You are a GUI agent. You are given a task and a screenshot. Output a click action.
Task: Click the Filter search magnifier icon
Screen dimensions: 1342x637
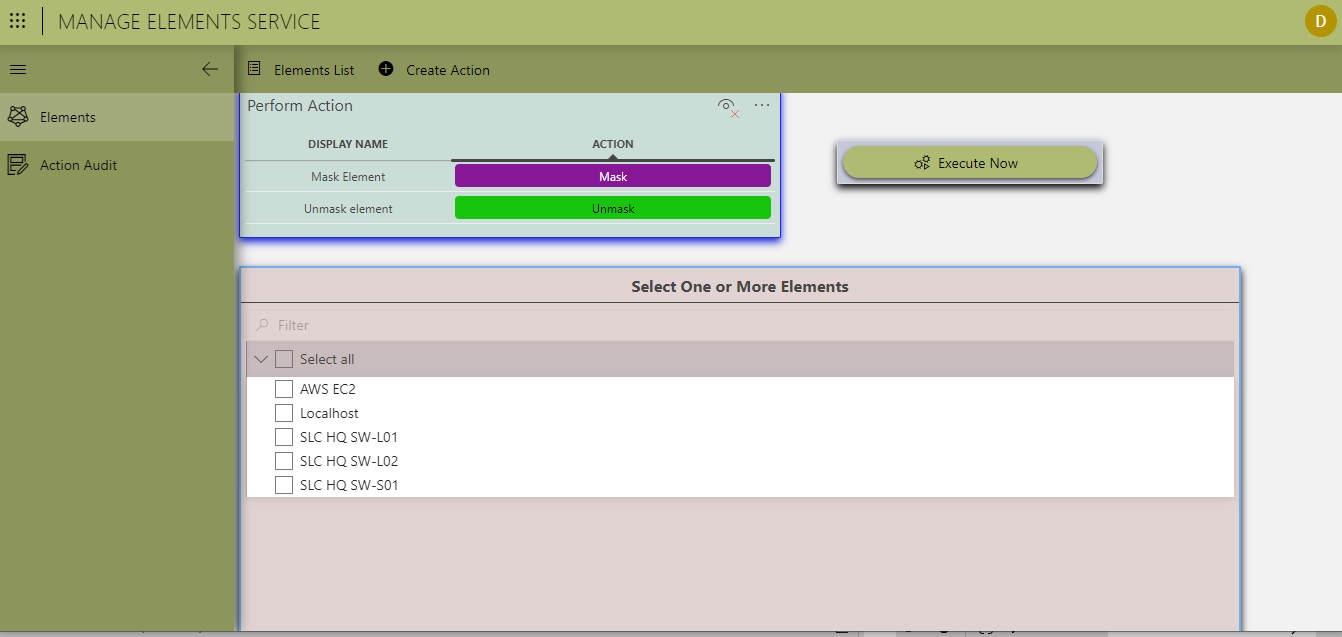pos(263,325)
